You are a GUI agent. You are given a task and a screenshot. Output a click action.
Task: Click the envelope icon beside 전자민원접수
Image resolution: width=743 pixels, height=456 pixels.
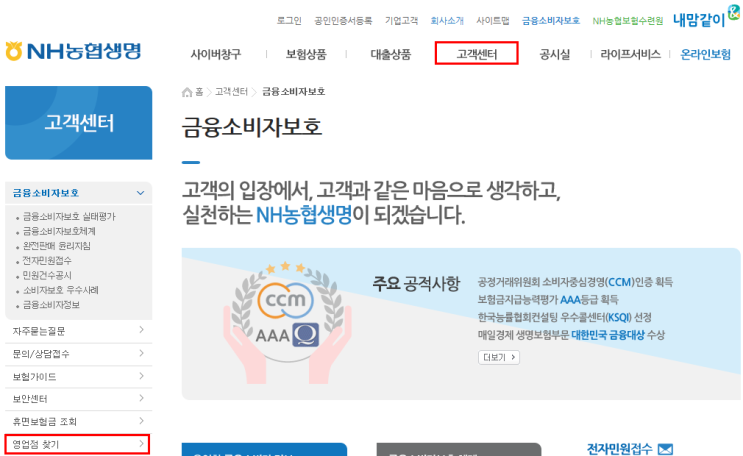click(x=665, y=449)
